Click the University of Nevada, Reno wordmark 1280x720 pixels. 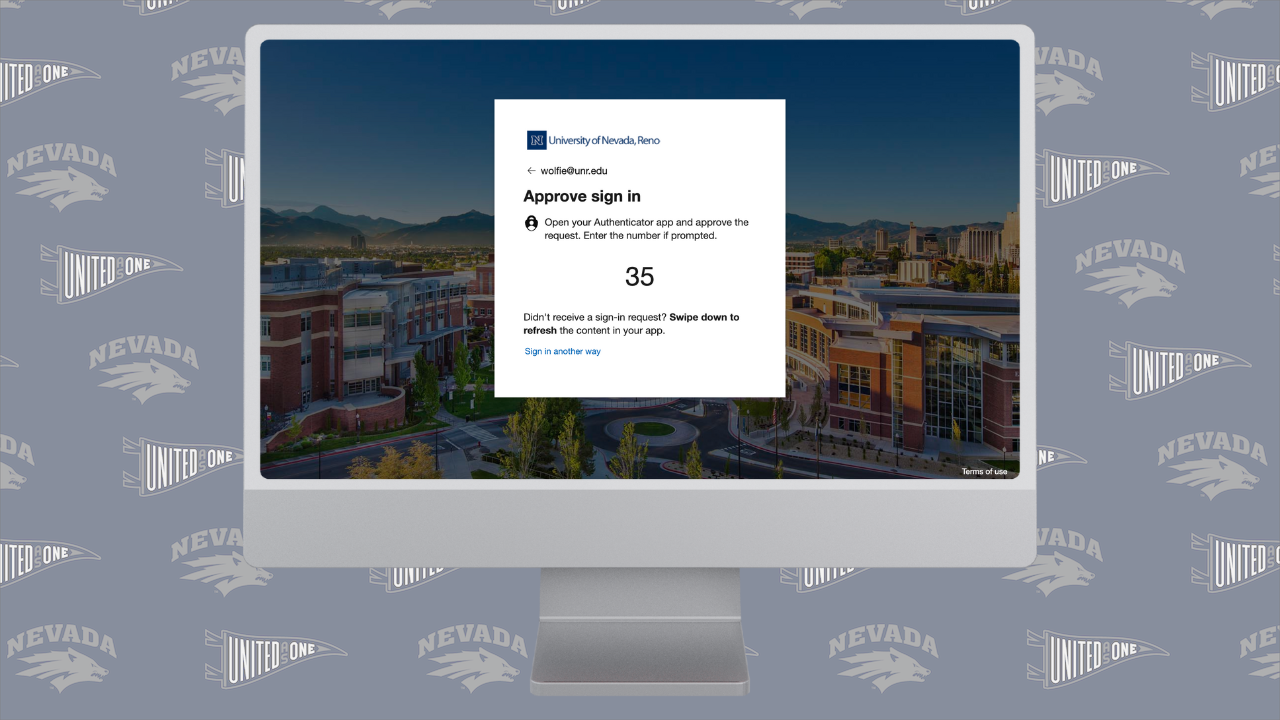[604, 141]
